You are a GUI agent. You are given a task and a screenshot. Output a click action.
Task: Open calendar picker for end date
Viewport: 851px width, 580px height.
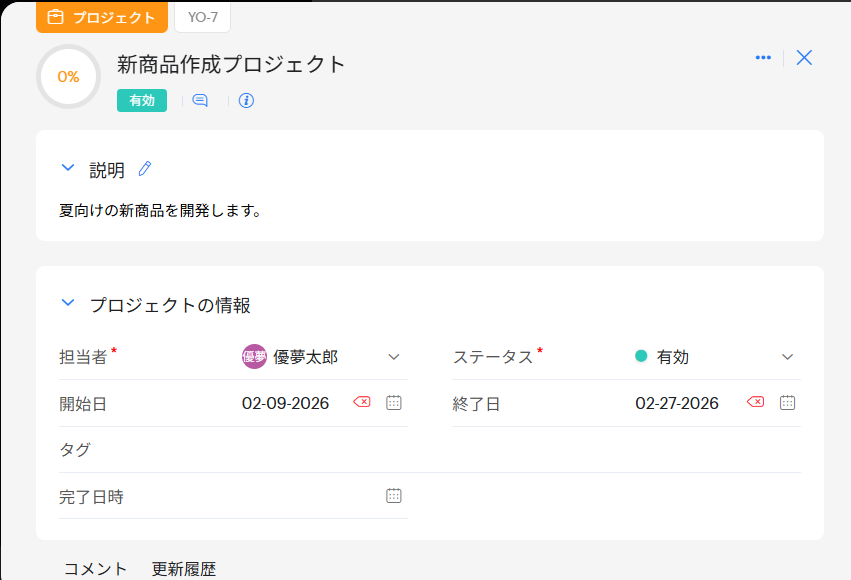pos(788,402)
